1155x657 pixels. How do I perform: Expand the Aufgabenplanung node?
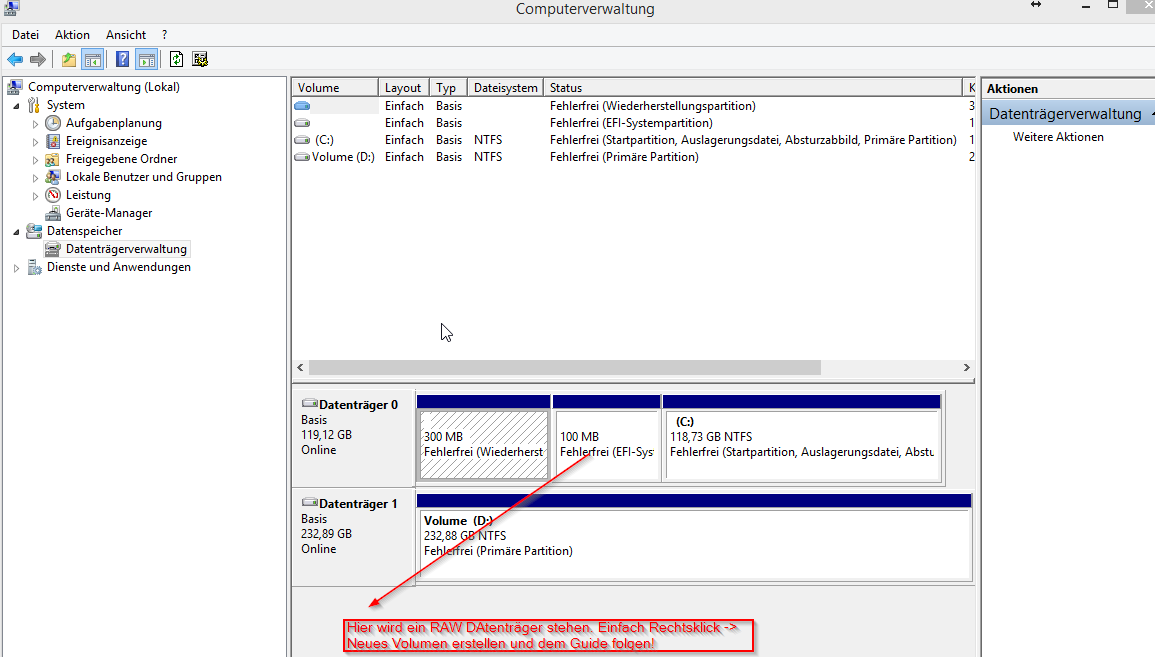[35, 124]
